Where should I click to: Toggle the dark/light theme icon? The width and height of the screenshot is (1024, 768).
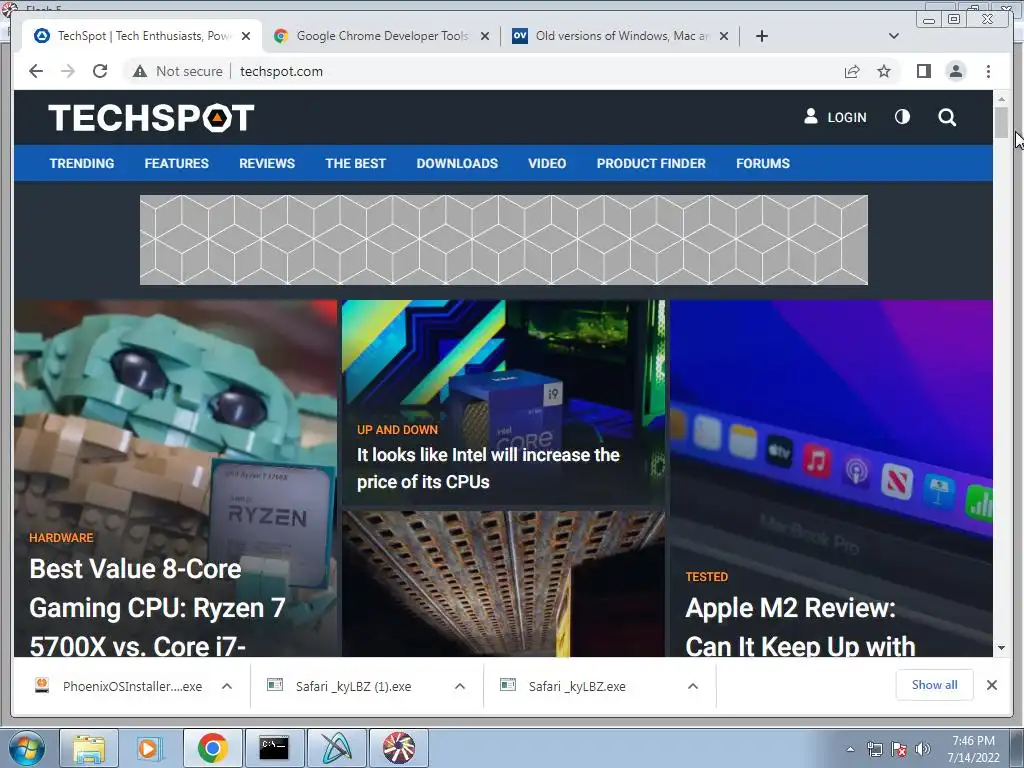tap(902, 117)
